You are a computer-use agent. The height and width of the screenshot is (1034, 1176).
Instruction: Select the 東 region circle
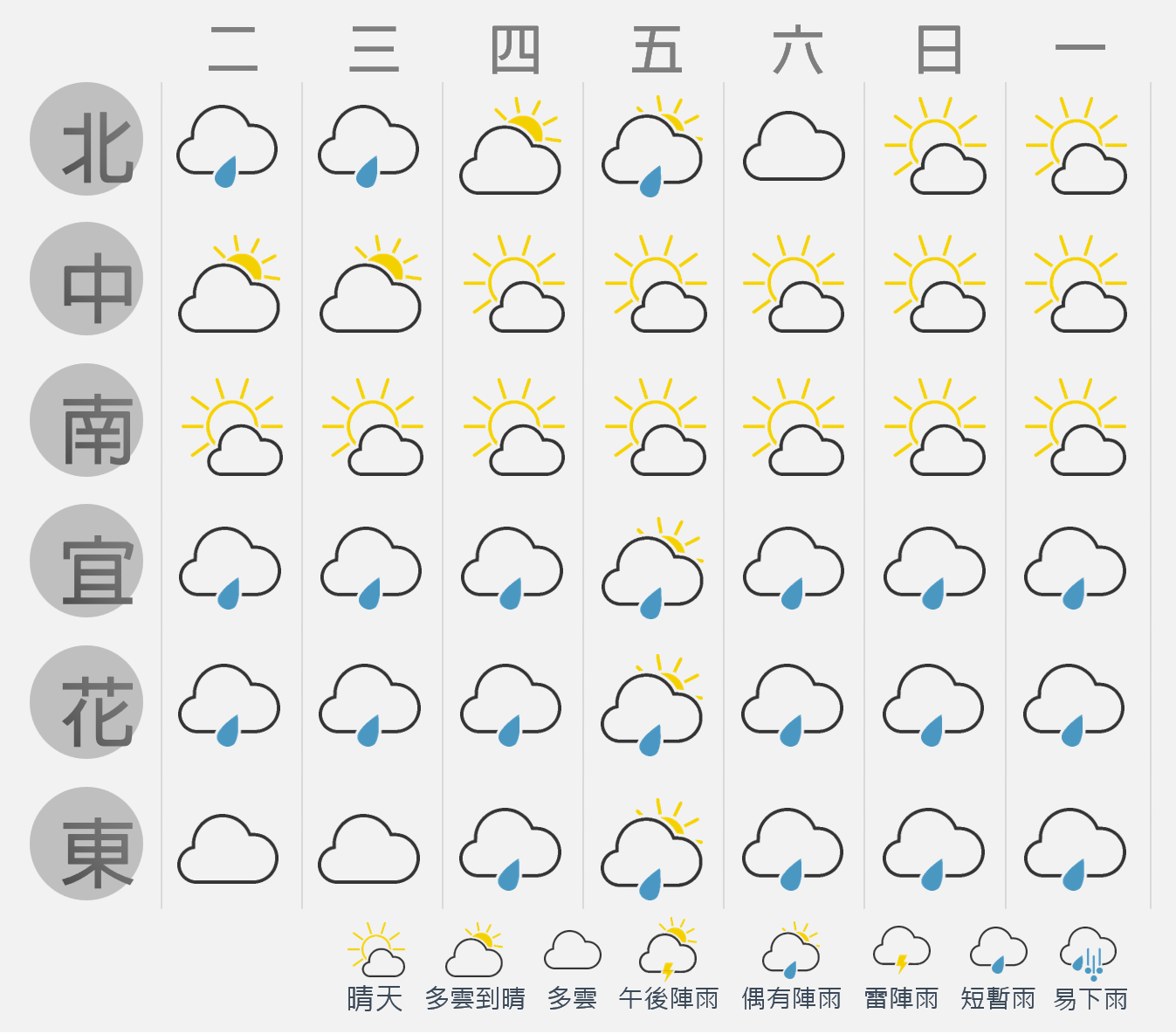[x=86, y=844]
